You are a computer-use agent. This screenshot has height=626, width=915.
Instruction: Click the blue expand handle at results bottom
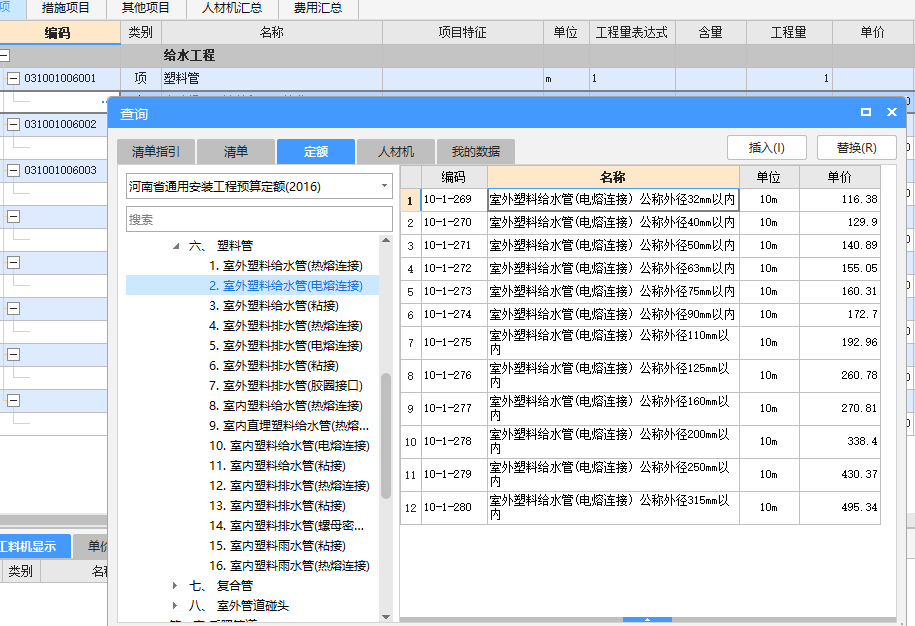point(647,620)
